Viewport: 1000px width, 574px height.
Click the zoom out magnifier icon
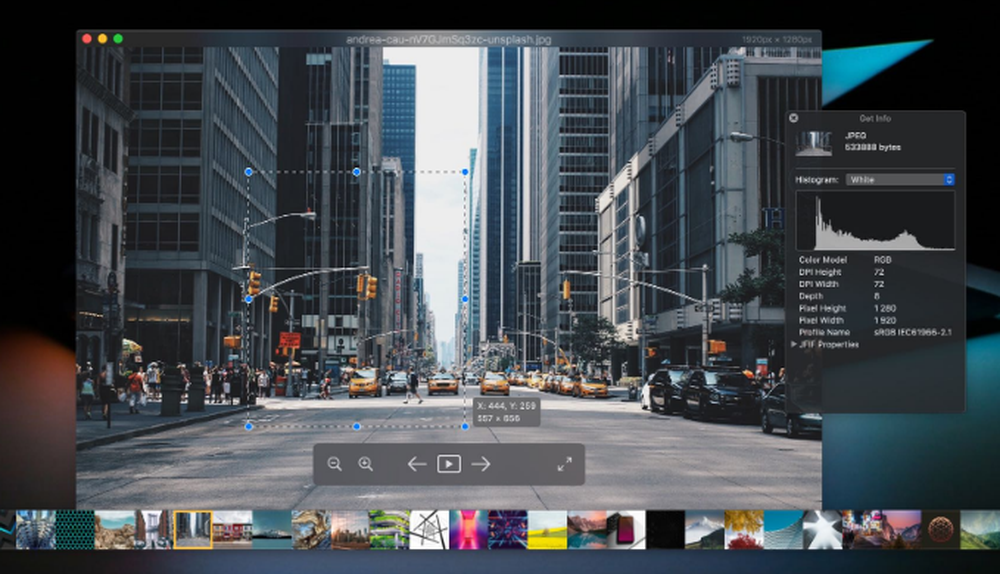pyautogui.click(x=334, y=464)
